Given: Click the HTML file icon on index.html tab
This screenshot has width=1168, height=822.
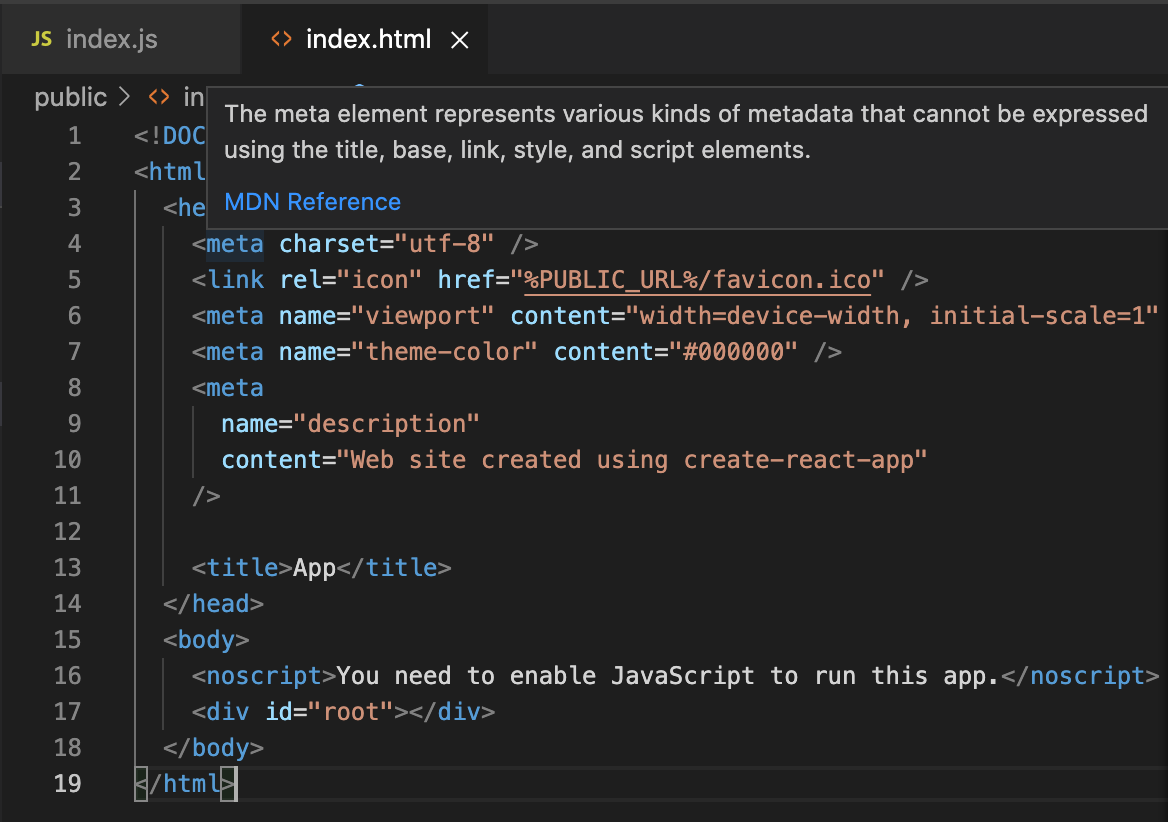Looking at the screenshot, I should 281,39.
